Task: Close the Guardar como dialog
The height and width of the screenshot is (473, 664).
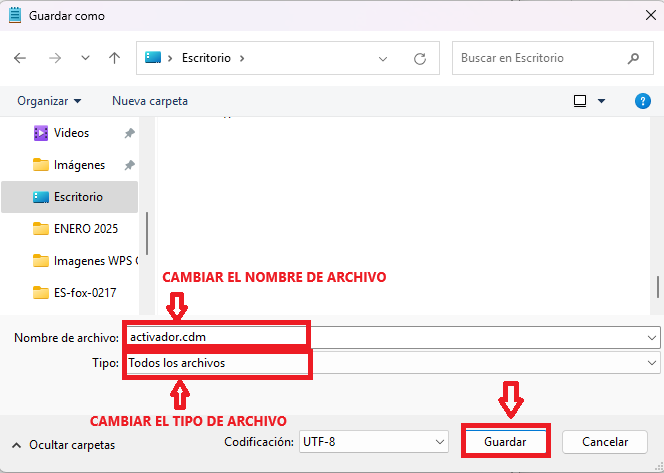Action: (x=650, y=16)
